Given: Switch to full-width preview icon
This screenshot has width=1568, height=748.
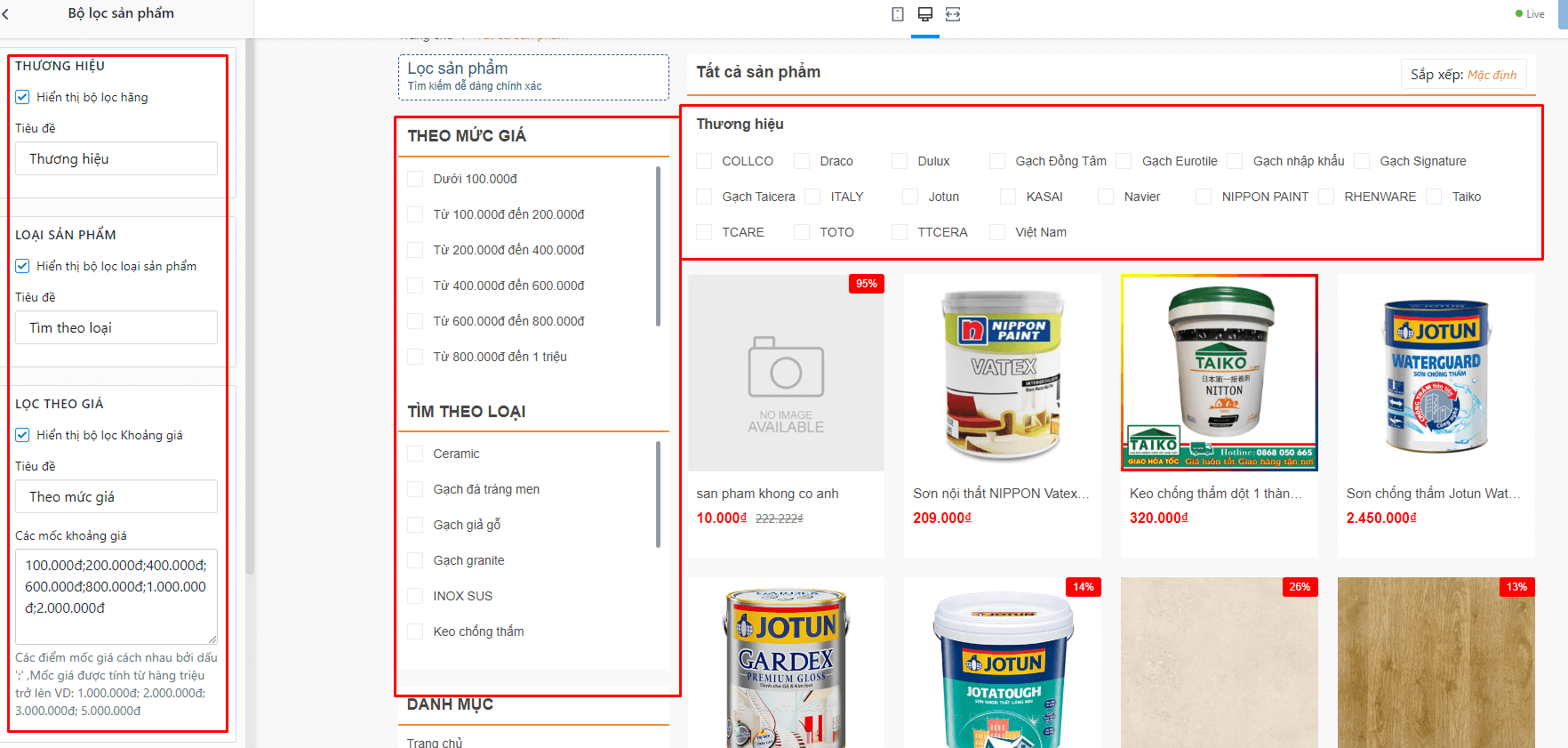Looking at the screenshot, I should pos(953,14).
